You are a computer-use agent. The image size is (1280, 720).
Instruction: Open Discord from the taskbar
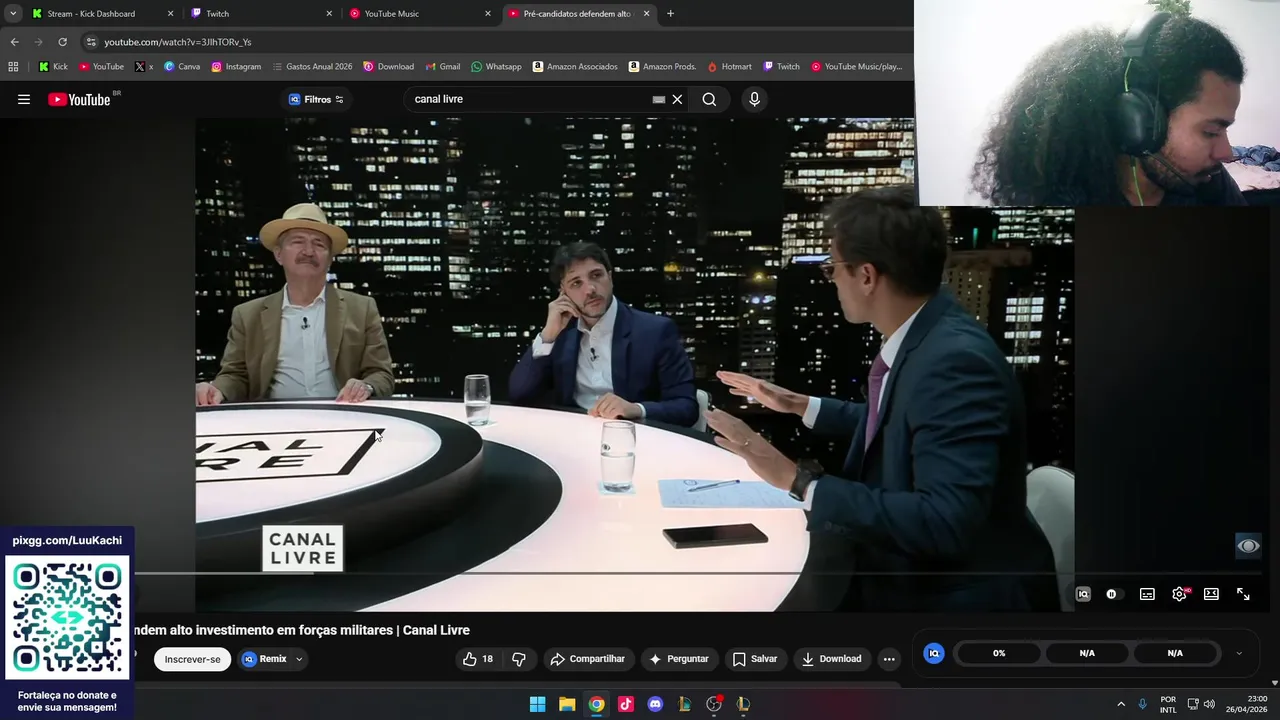point(655,704)
